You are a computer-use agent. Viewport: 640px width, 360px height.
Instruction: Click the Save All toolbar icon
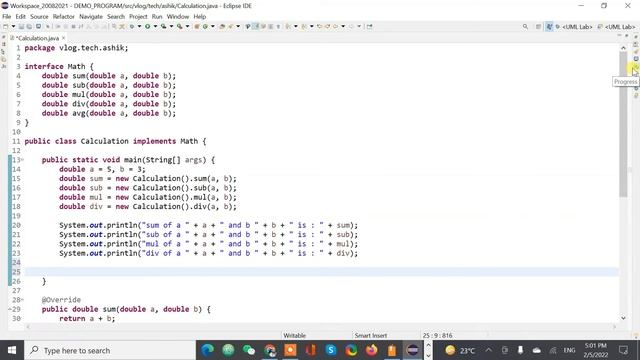coord(29,27)
